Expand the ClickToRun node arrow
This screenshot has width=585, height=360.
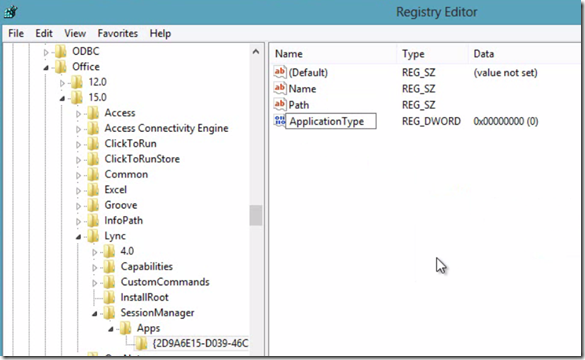coord(78,144)
